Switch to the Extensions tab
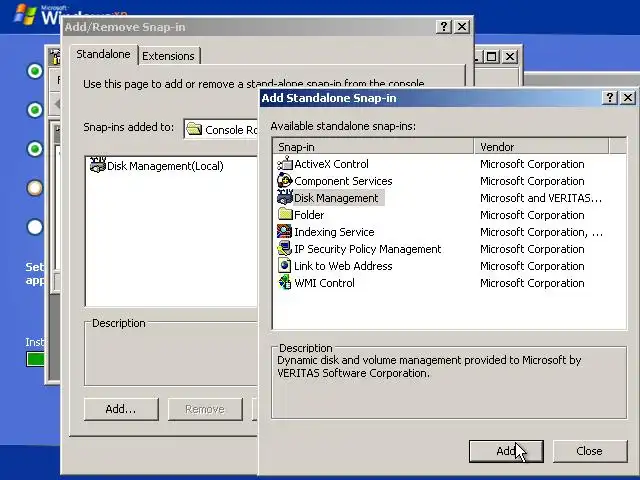Screen dimensions: 640x480 (168, 56)
